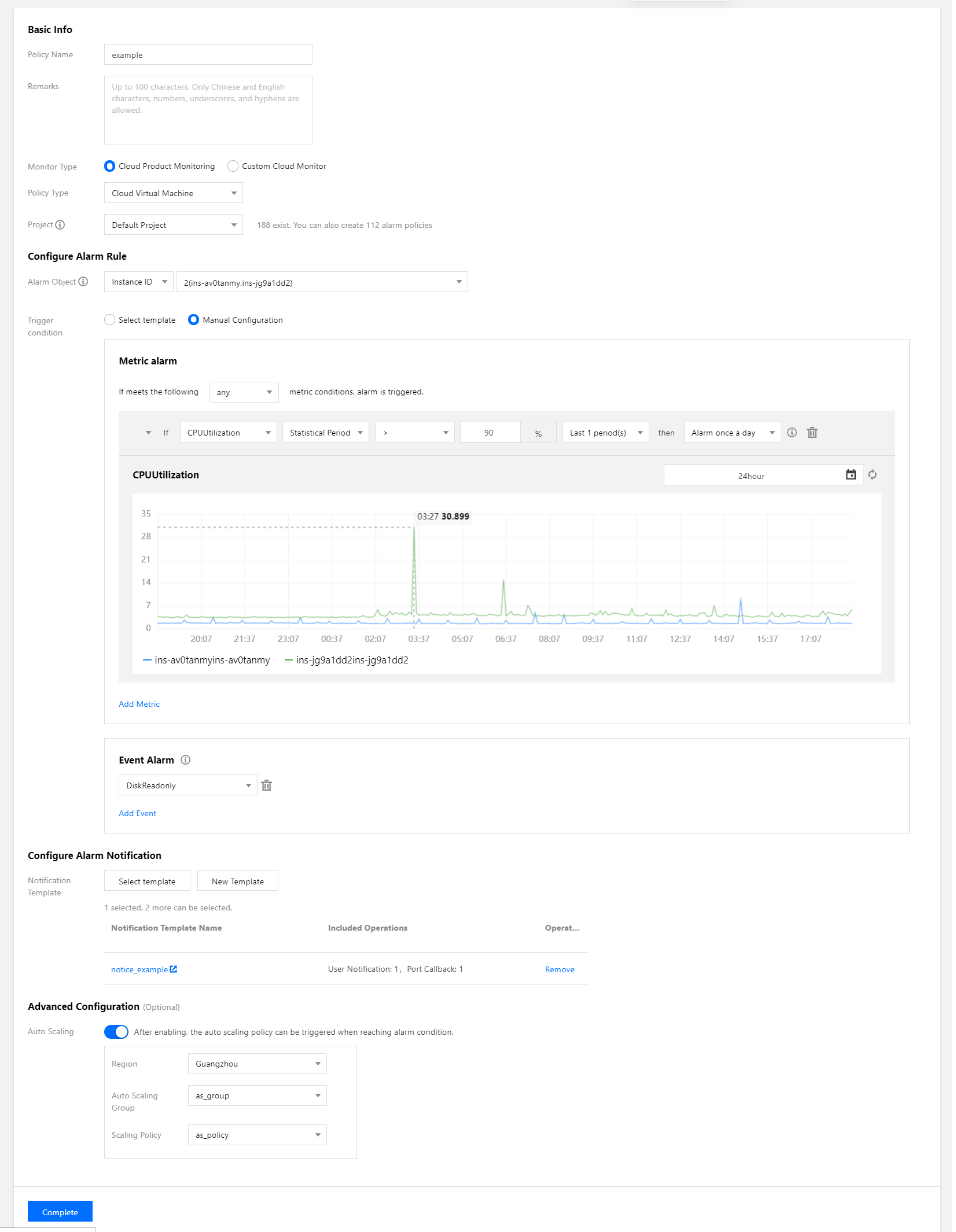The image size is (956, 1232).
Task: Open the calendar icon for chart time range
Action: point(851,475)
